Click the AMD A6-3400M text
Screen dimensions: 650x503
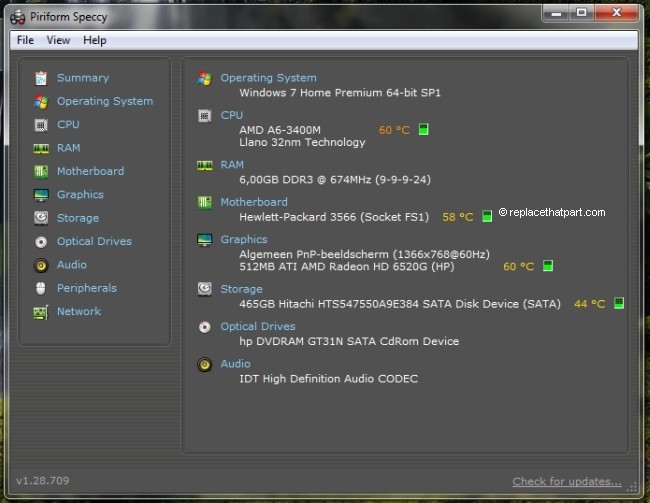pyautogui.click(x=280, y=130)
